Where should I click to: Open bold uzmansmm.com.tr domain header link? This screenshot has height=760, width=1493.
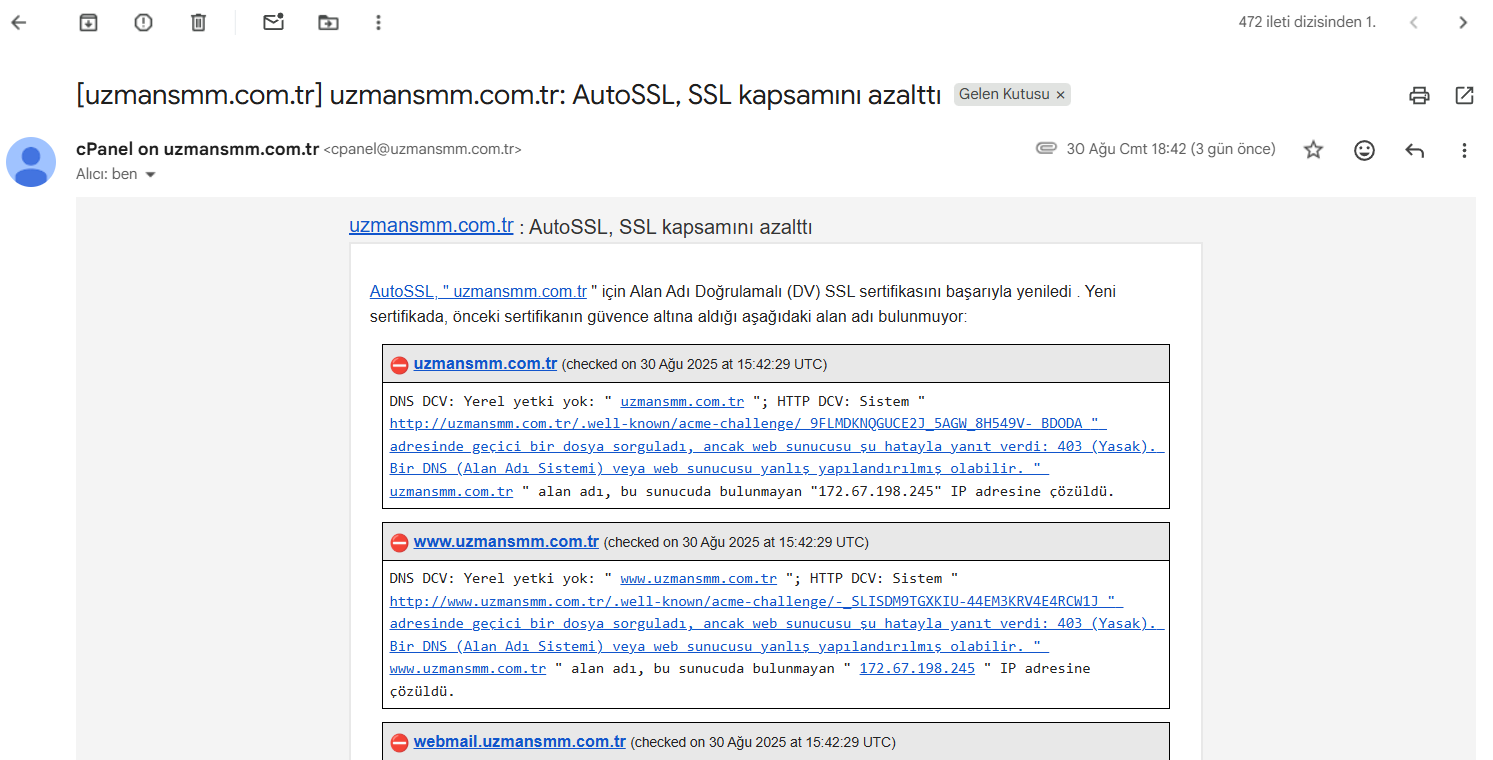[485, 363]
